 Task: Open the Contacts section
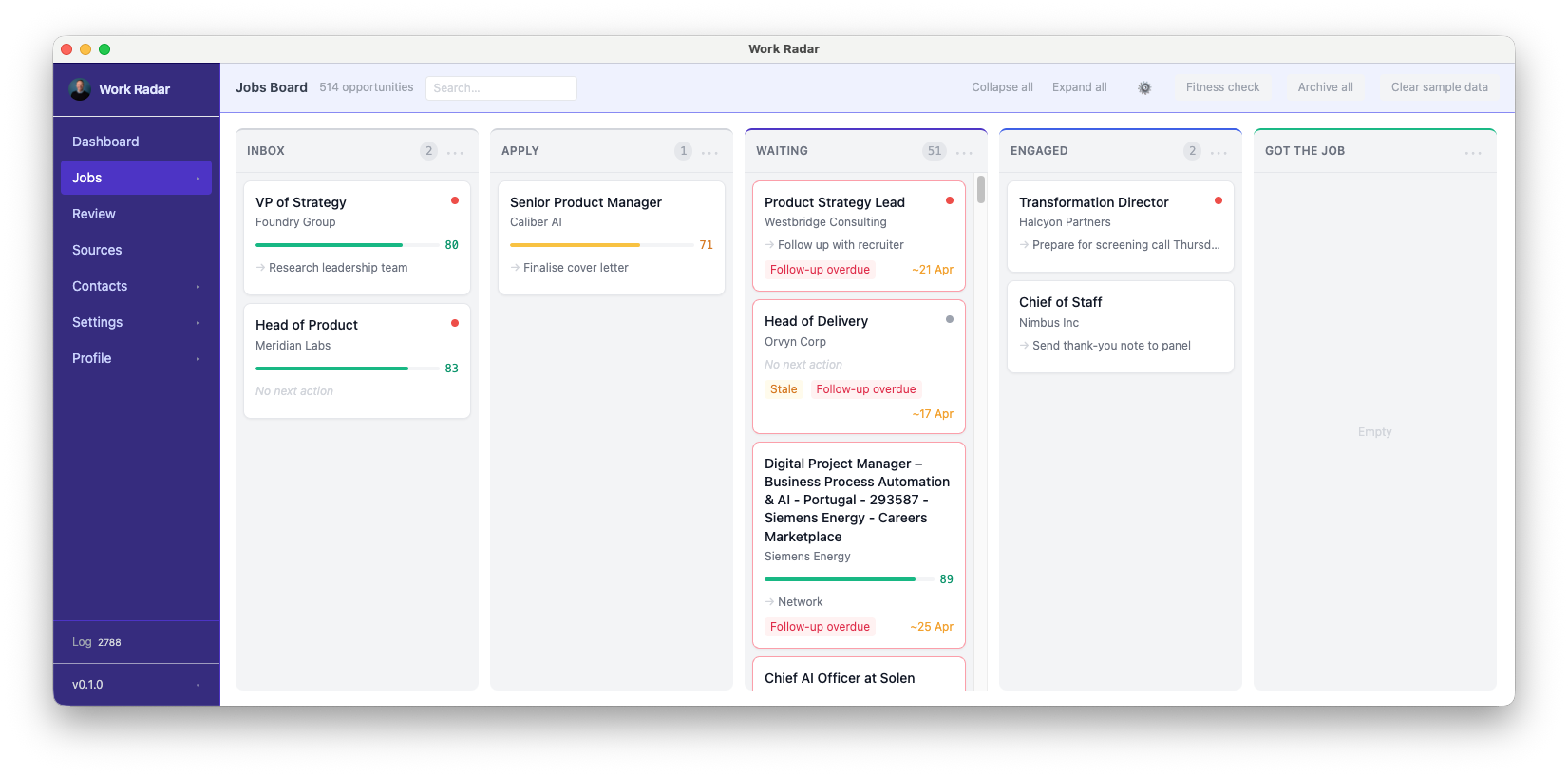coord(136,286)
